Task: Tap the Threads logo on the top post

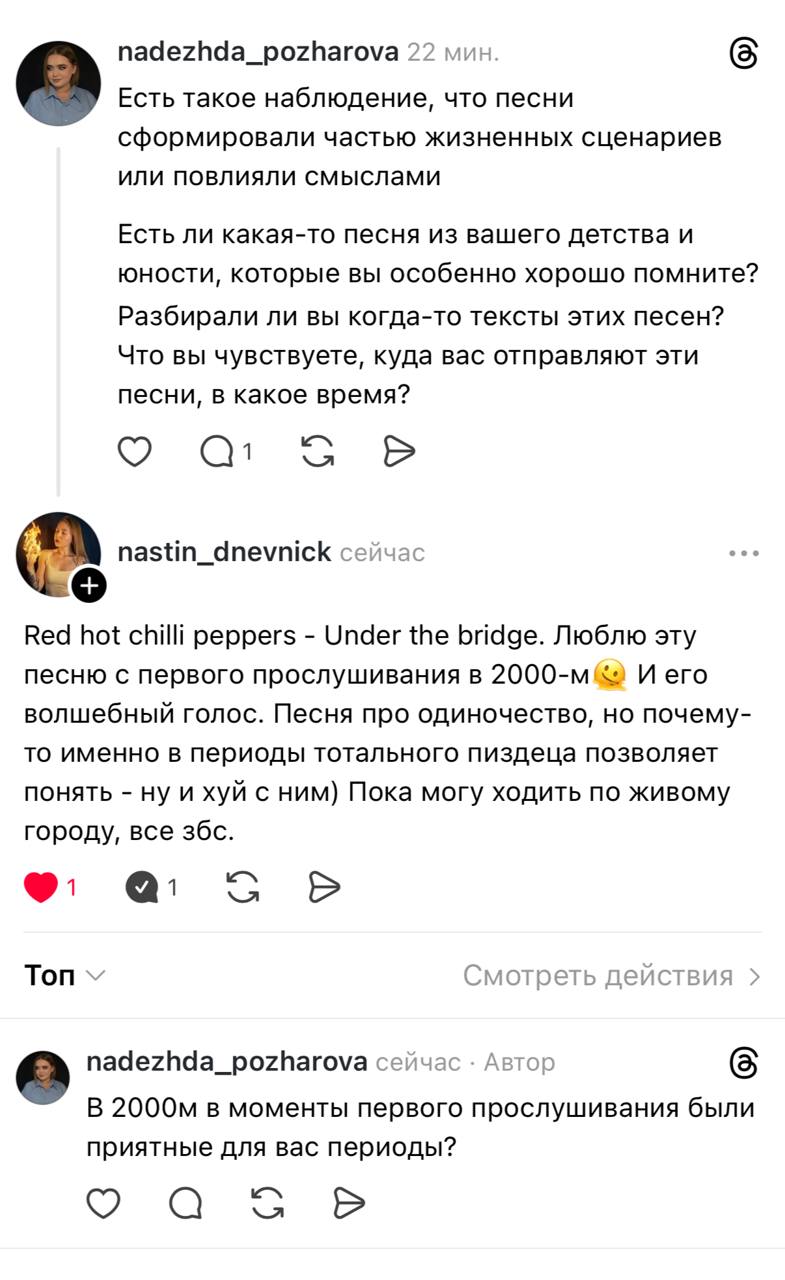Action: pyautogui.click(x=745, y=54)
